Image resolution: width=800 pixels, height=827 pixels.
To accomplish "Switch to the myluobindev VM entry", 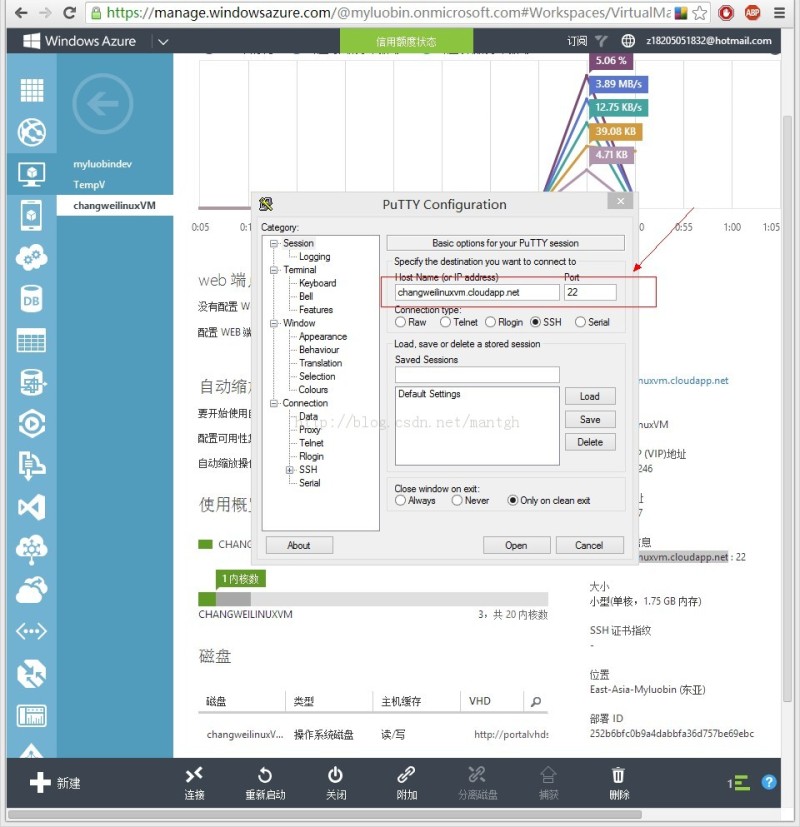I will coord(102,164).
